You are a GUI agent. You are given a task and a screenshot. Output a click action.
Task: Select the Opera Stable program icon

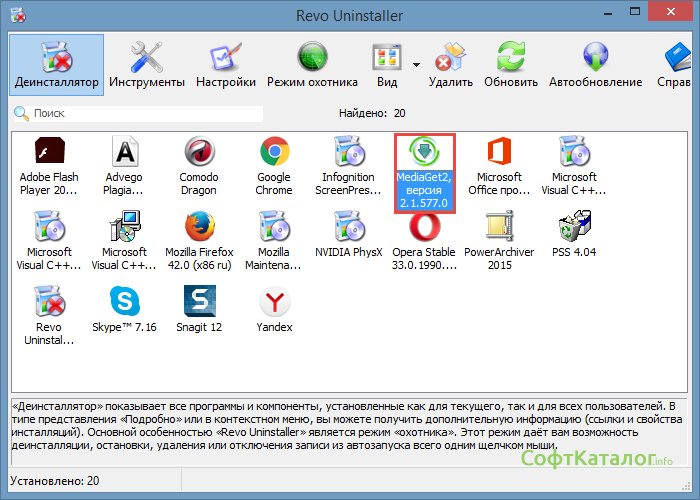tap(424, 228)
